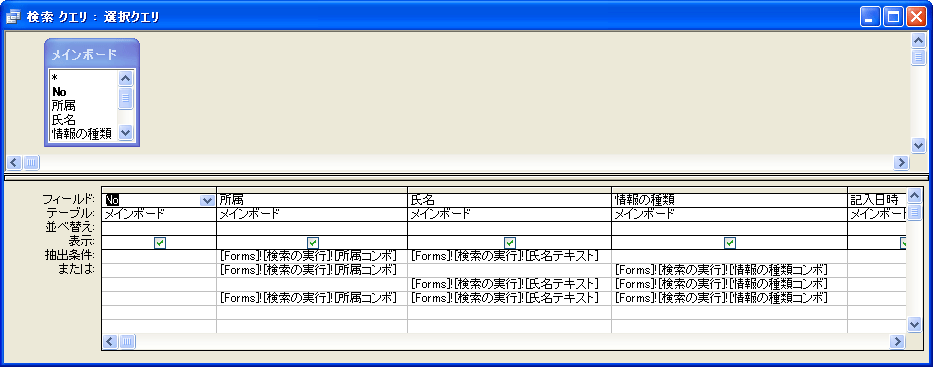Click up arrow of メインボード field list

tap(126, 78)
